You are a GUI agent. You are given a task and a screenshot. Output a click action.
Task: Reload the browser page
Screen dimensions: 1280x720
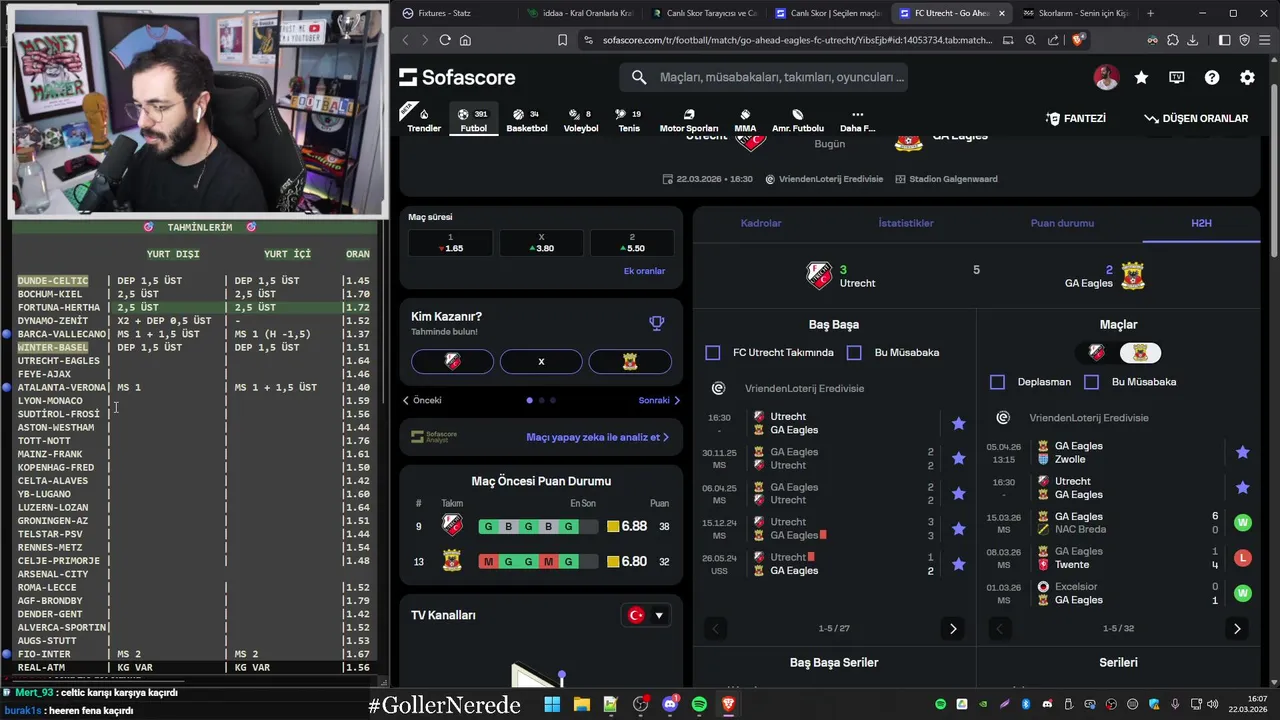point(445,40)
